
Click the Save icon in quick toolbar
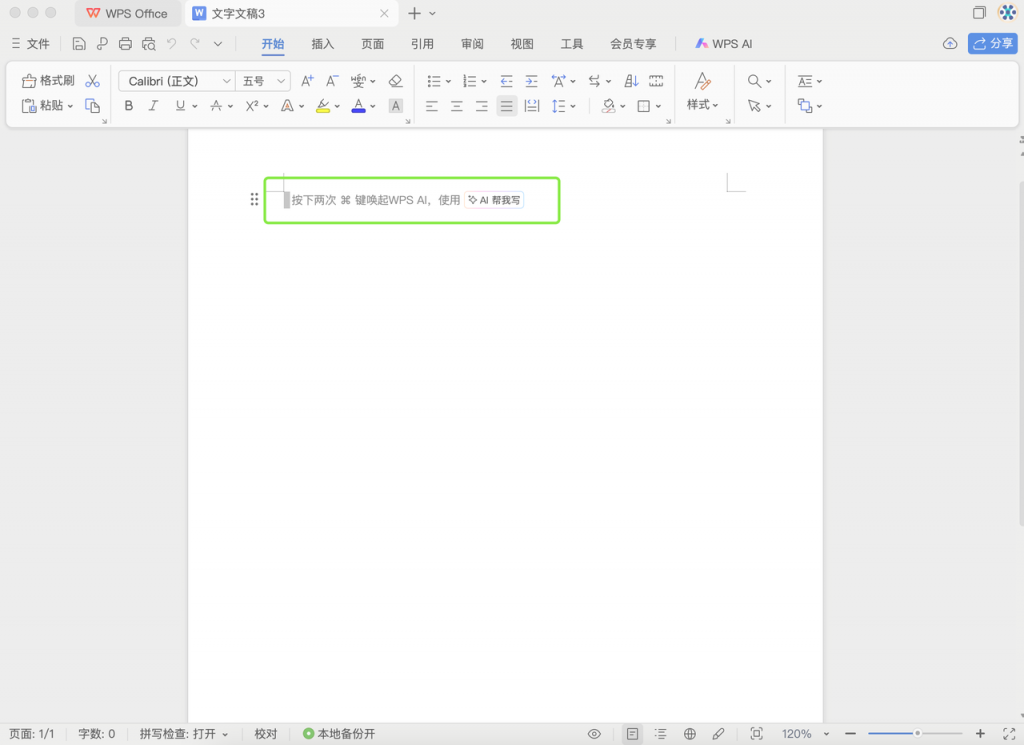pyautogui.click(x=78, y=44)
